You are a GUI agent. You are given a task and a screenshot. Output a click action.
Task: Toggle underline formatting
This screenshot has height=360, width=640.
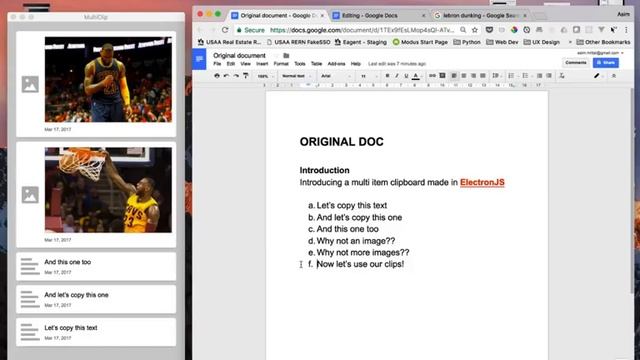click(406, 76)
